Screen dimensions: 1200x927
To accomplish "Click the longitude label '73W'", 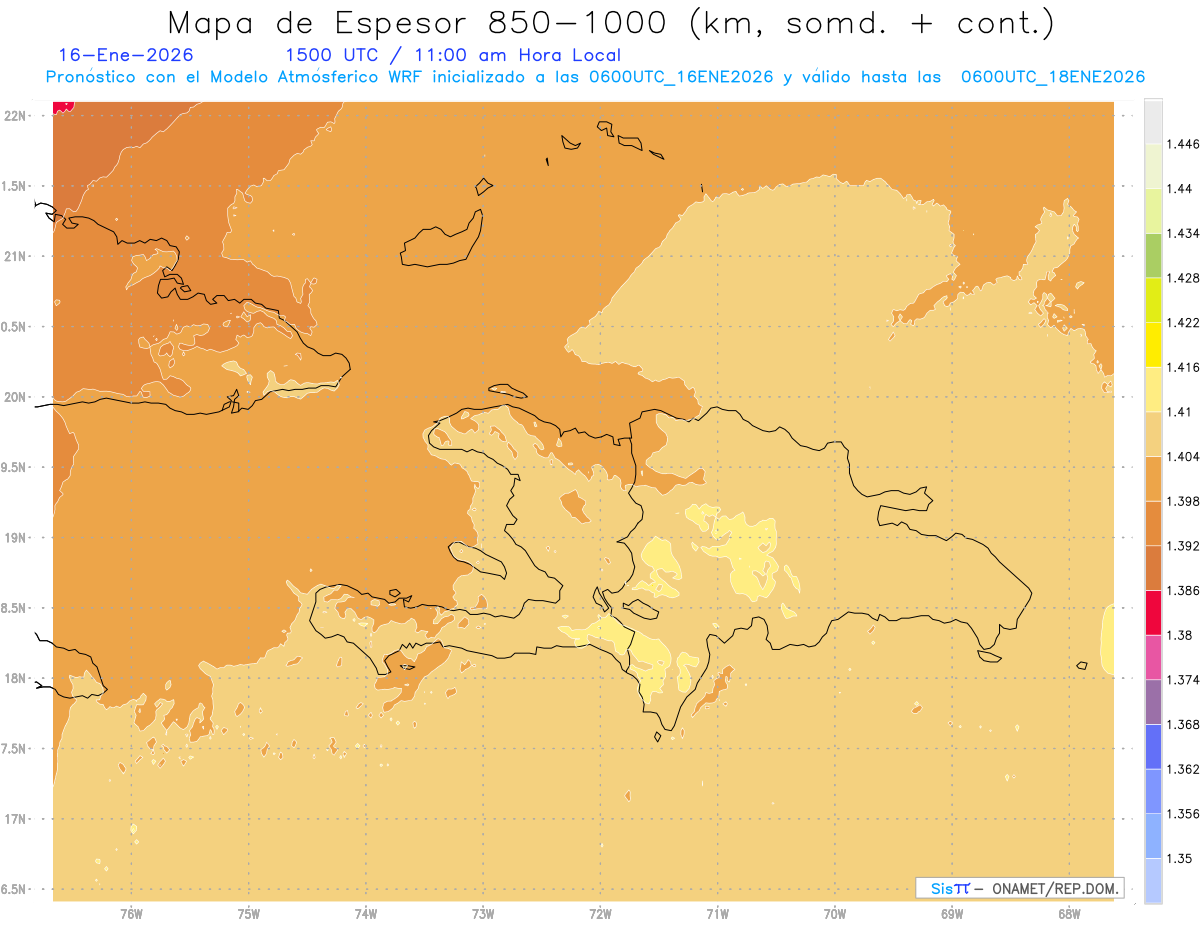I will pyautogui.click(x=483, y=913).
